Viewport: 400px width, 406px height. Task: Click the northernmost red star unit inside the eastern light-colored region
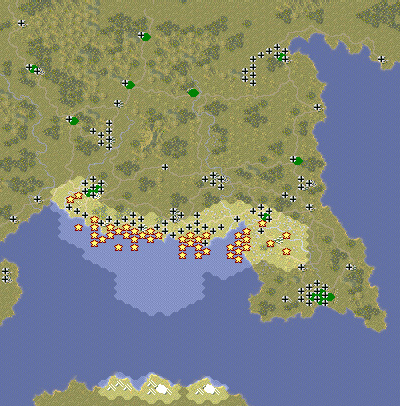286,235
